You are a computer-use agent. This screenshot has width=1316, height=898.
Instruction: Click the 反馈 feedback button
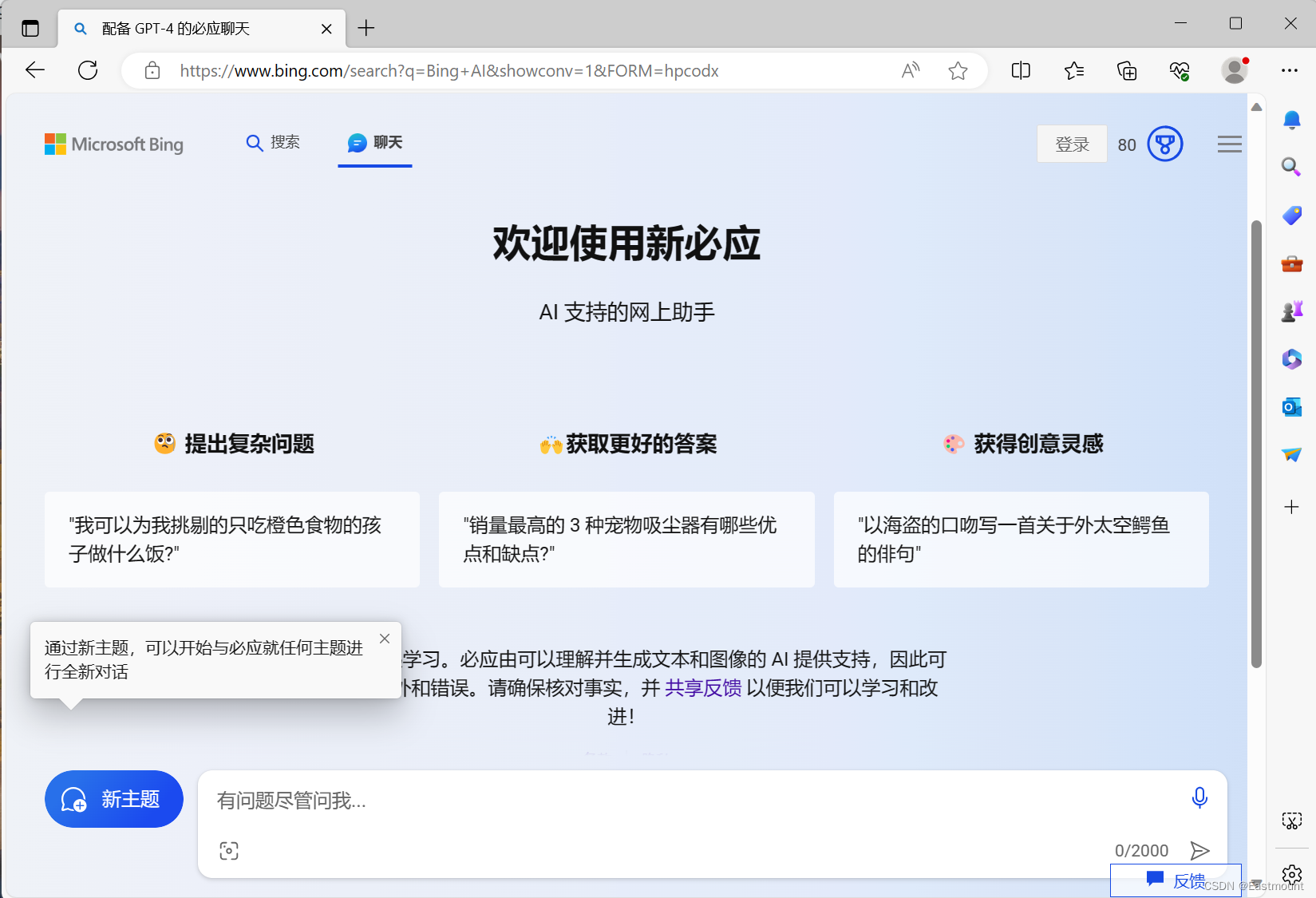(1176, 880)
